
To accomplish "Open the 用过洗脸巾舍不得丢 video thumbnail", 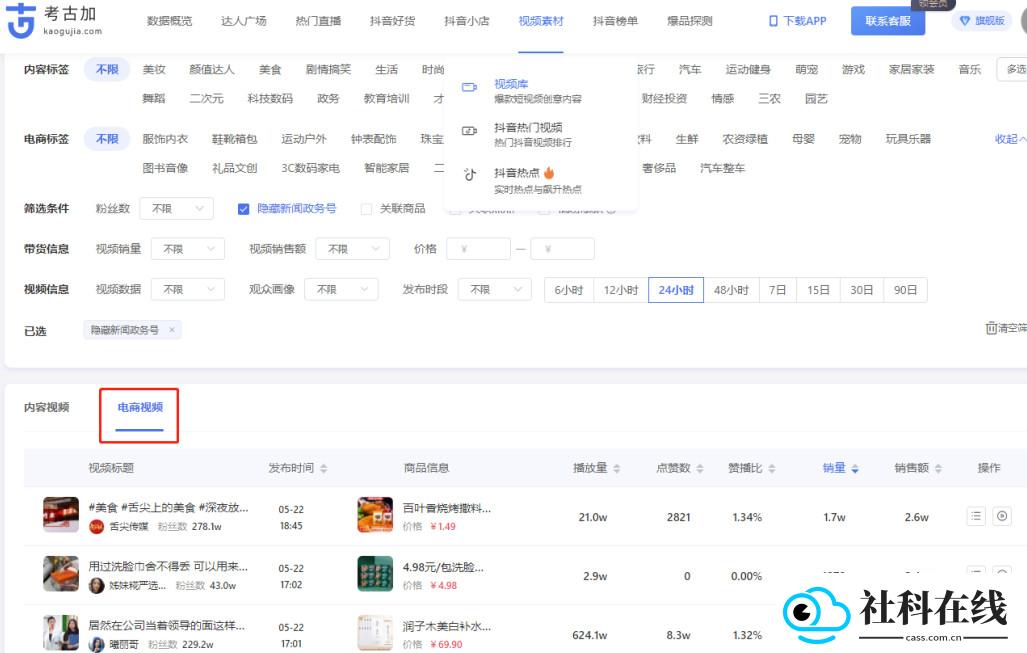I will pos(61,574).
